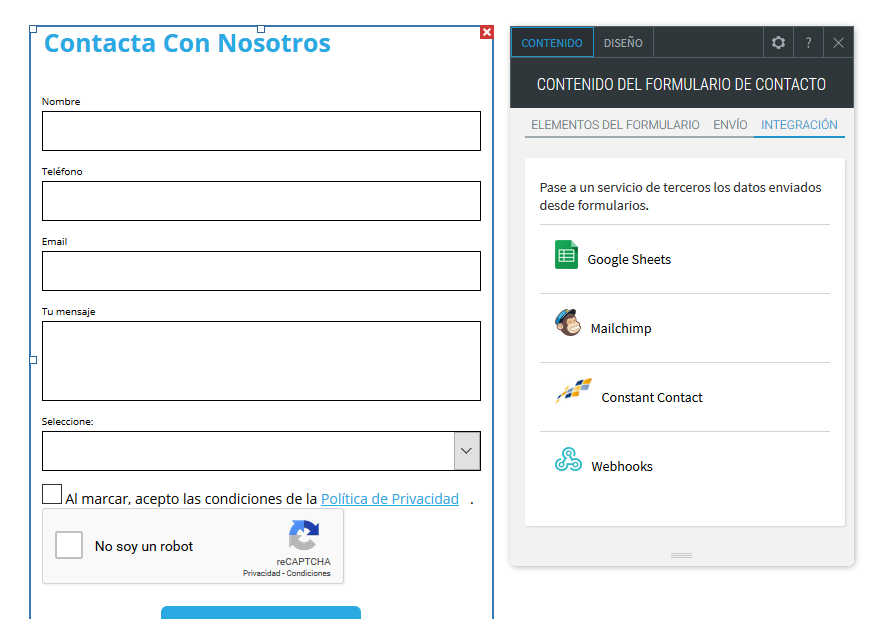This screenshot has height=619, width=874.
Task: Open the Elementos del Formulario tab
Action: tap(615, 125)
